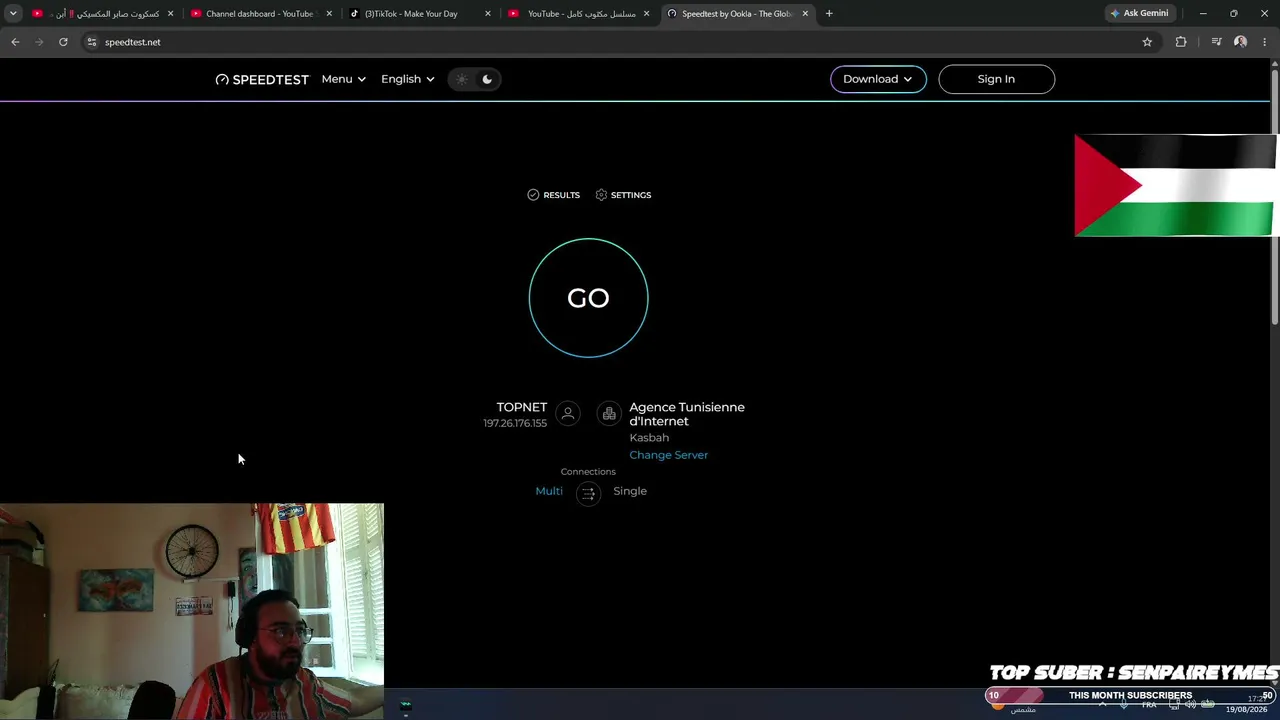
Task: Click the taskbar app icon
Action: click(405, 706)
